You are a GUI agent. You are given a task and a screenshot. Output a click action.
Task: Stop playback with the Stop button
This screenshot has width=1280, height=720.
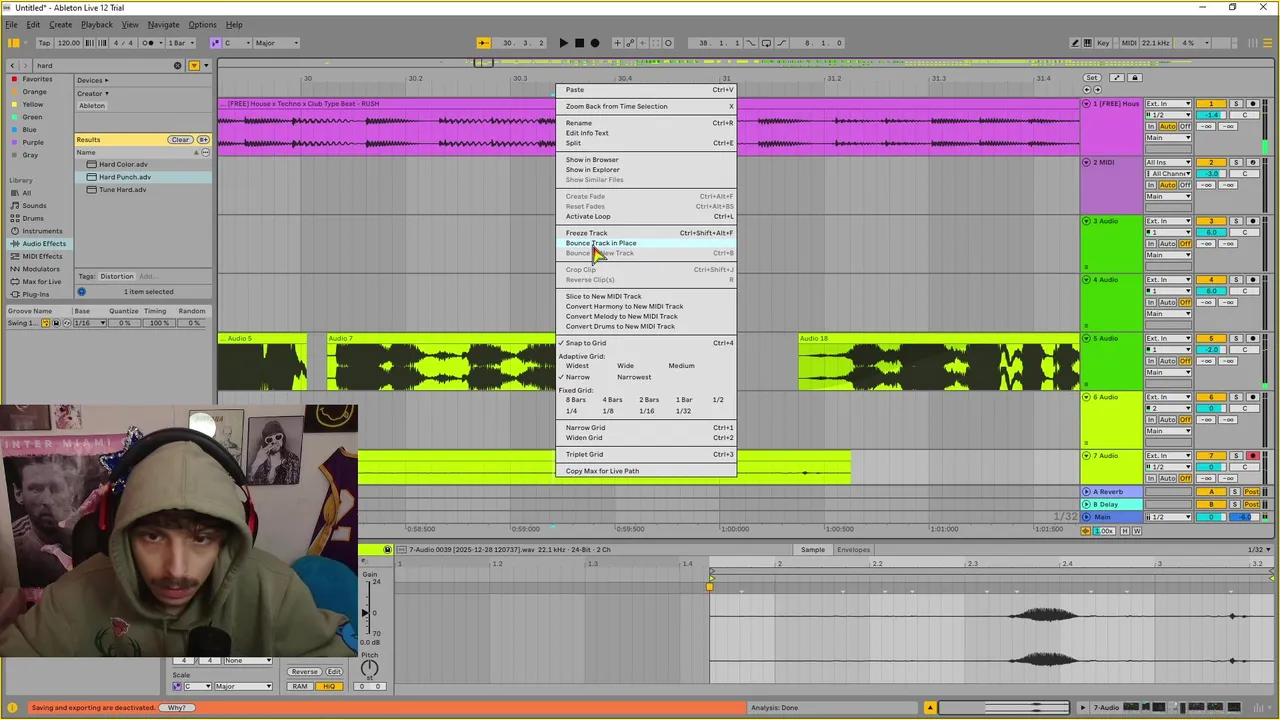tap(579, 43)
